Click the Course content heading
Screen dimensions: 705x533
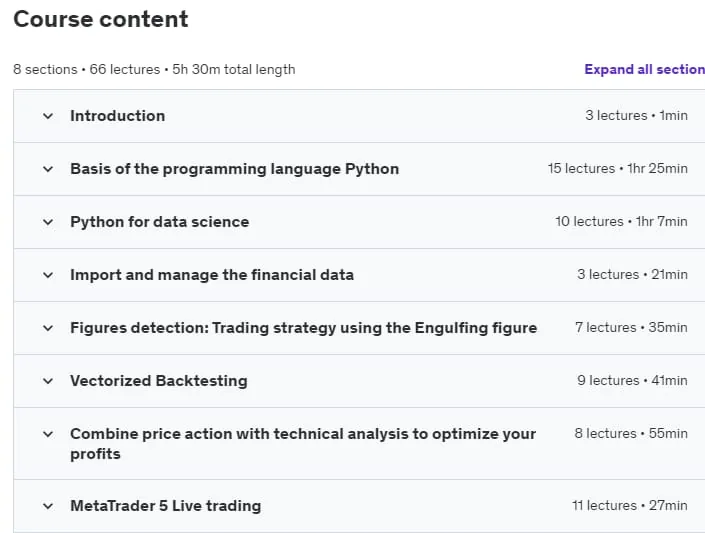[101, 19]
